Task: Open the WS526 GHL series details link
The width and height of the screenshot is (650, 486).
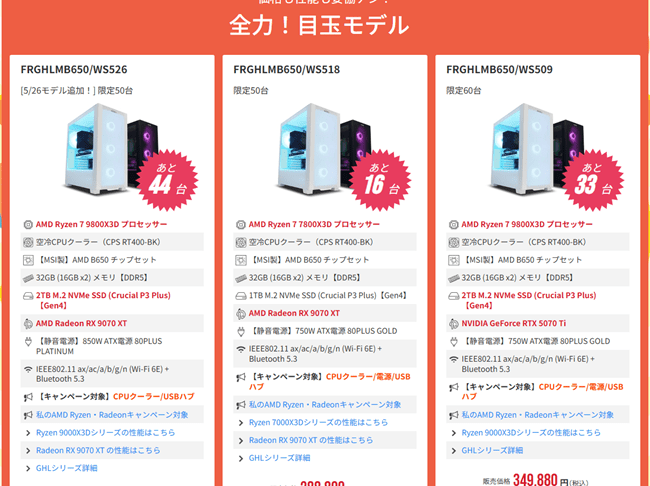Action: [67, 468]
